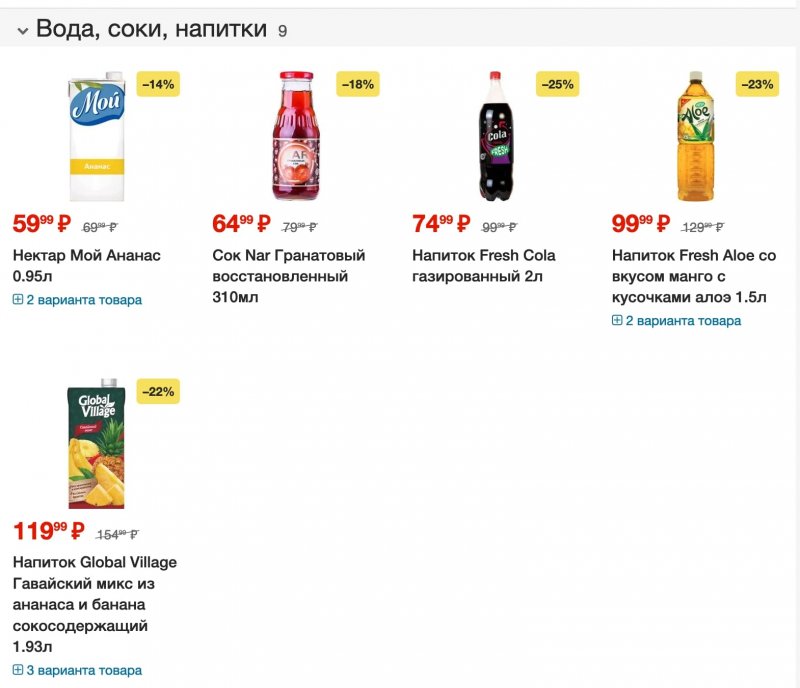Open the Мой Ананас nectar carton image
The image size is (800, 688).
coord(96,136)
